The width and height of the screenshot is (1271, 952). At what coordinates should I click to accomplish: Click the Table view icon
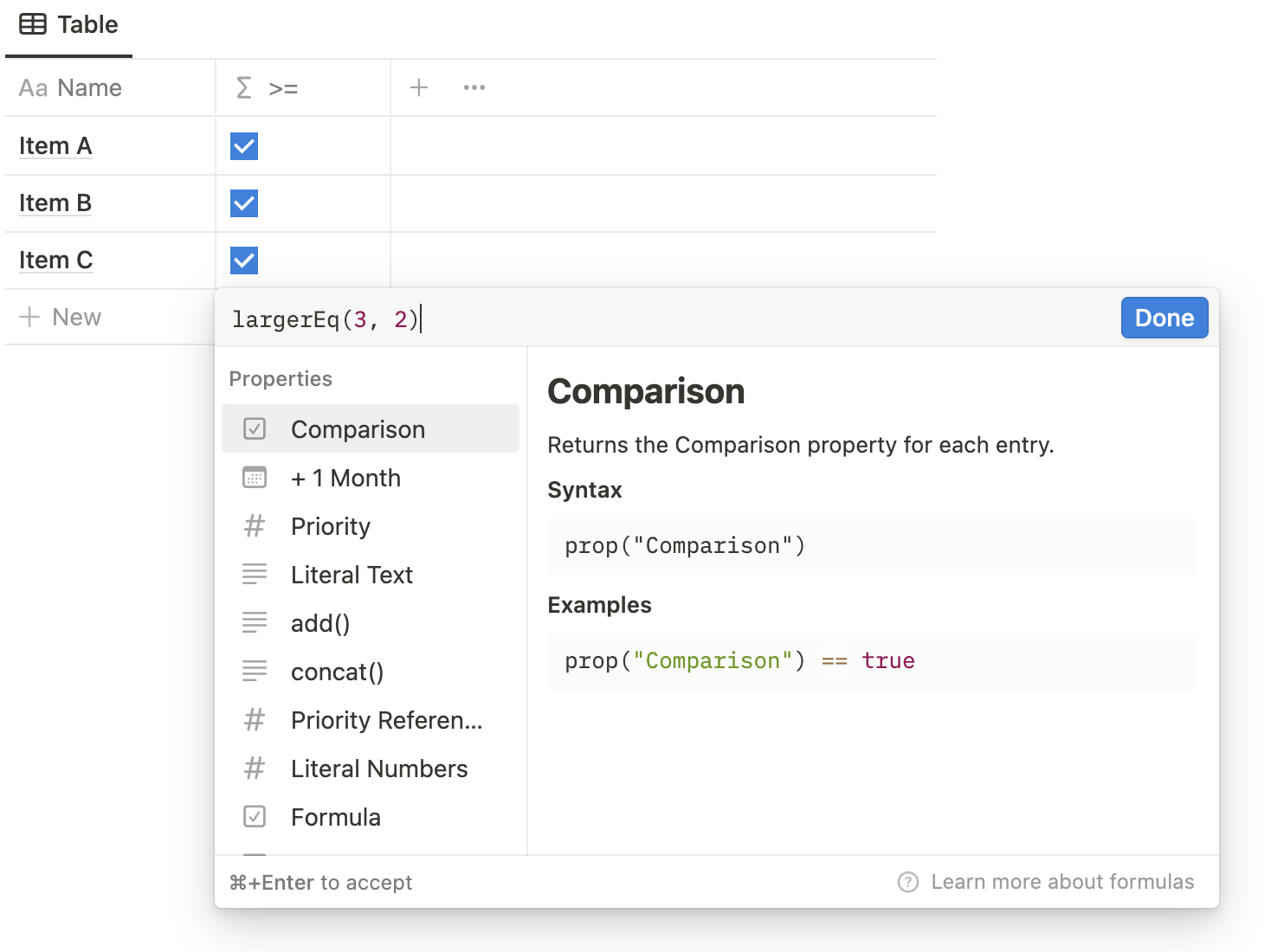pos(33,23)
